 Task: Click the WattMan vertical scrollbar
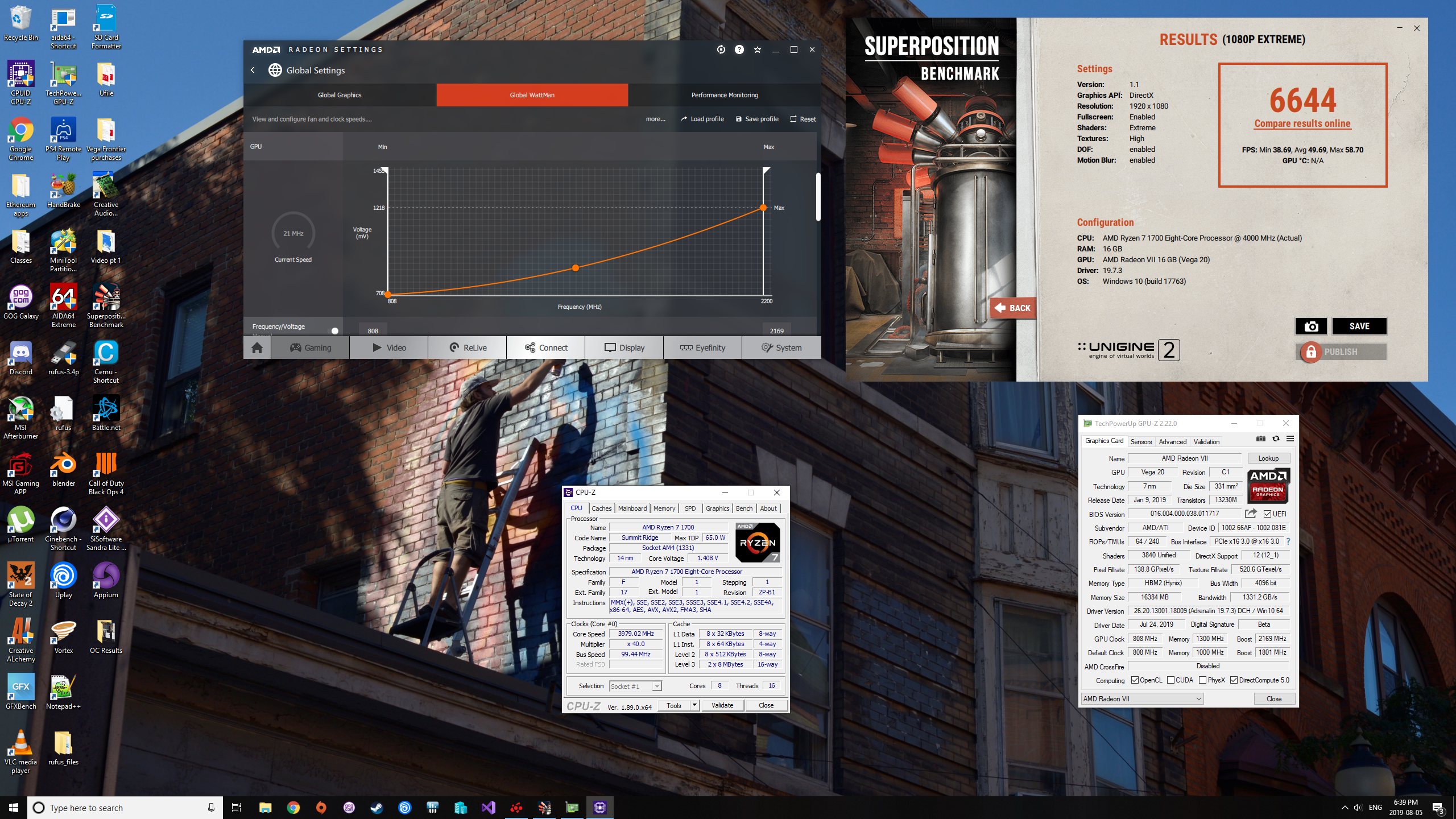[818, 196]
